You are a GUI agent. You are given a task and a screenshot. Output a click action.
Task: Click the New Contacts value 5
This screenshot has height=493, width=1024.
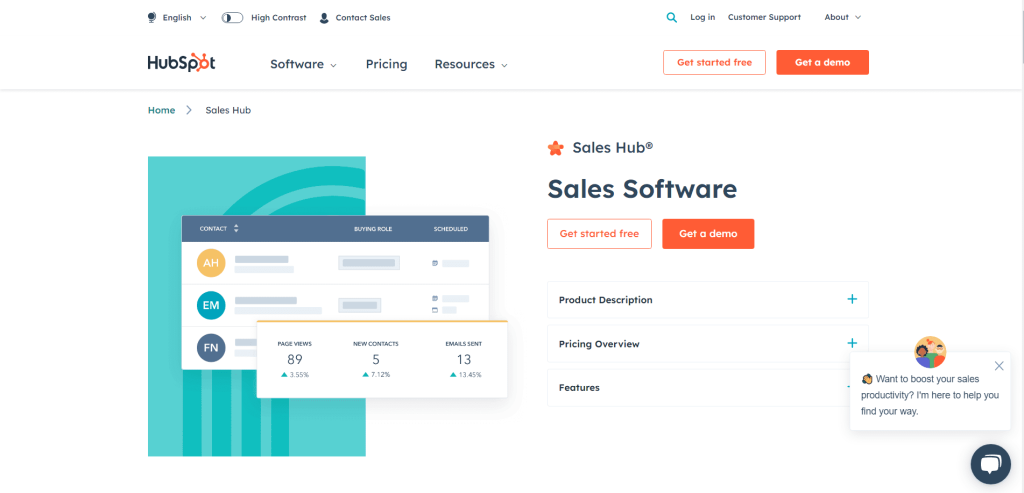376,359
